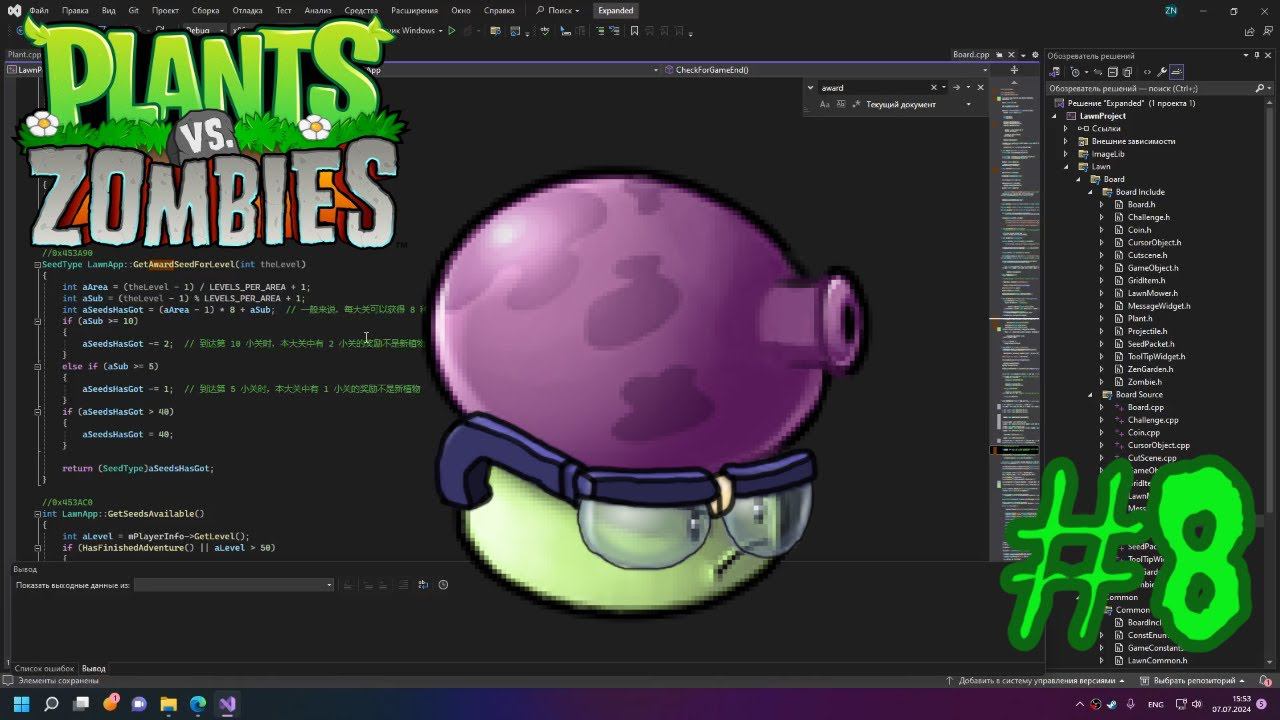Click the pending changes filter clock icon
This screenshot has height=720, width=1280.
click(x=1076, y=72)
